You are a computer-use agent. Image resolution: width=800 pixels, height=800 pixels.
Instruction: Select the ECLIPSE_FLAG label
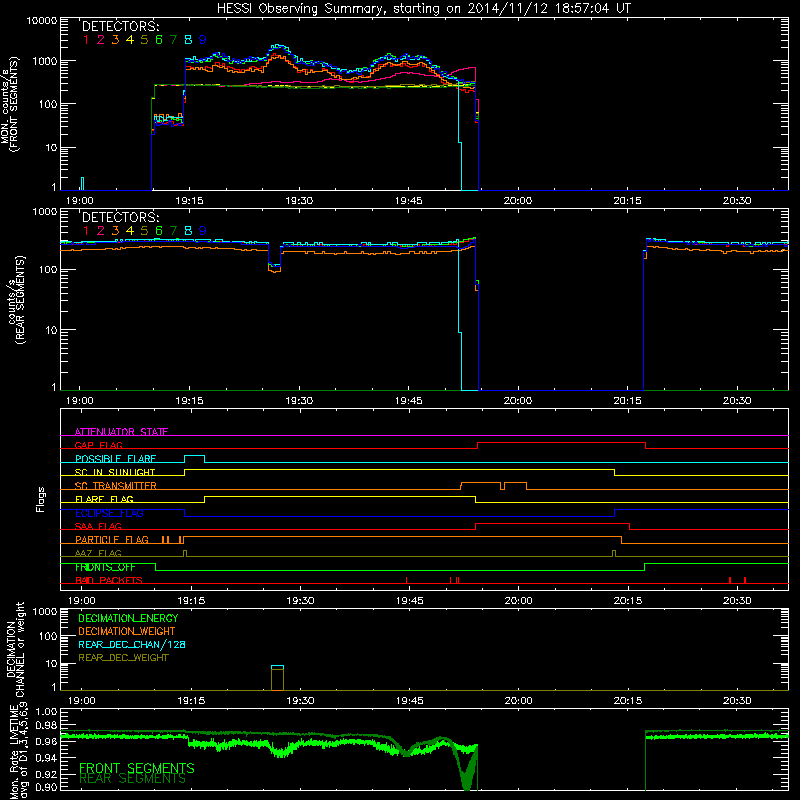(x=109, y=513)
